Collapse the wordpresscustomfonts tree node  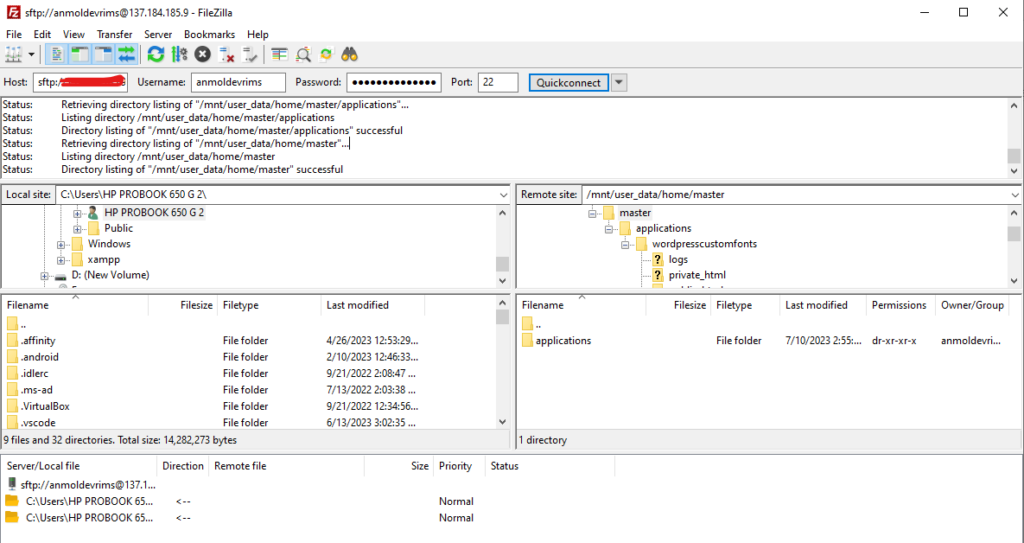point(625,244)
